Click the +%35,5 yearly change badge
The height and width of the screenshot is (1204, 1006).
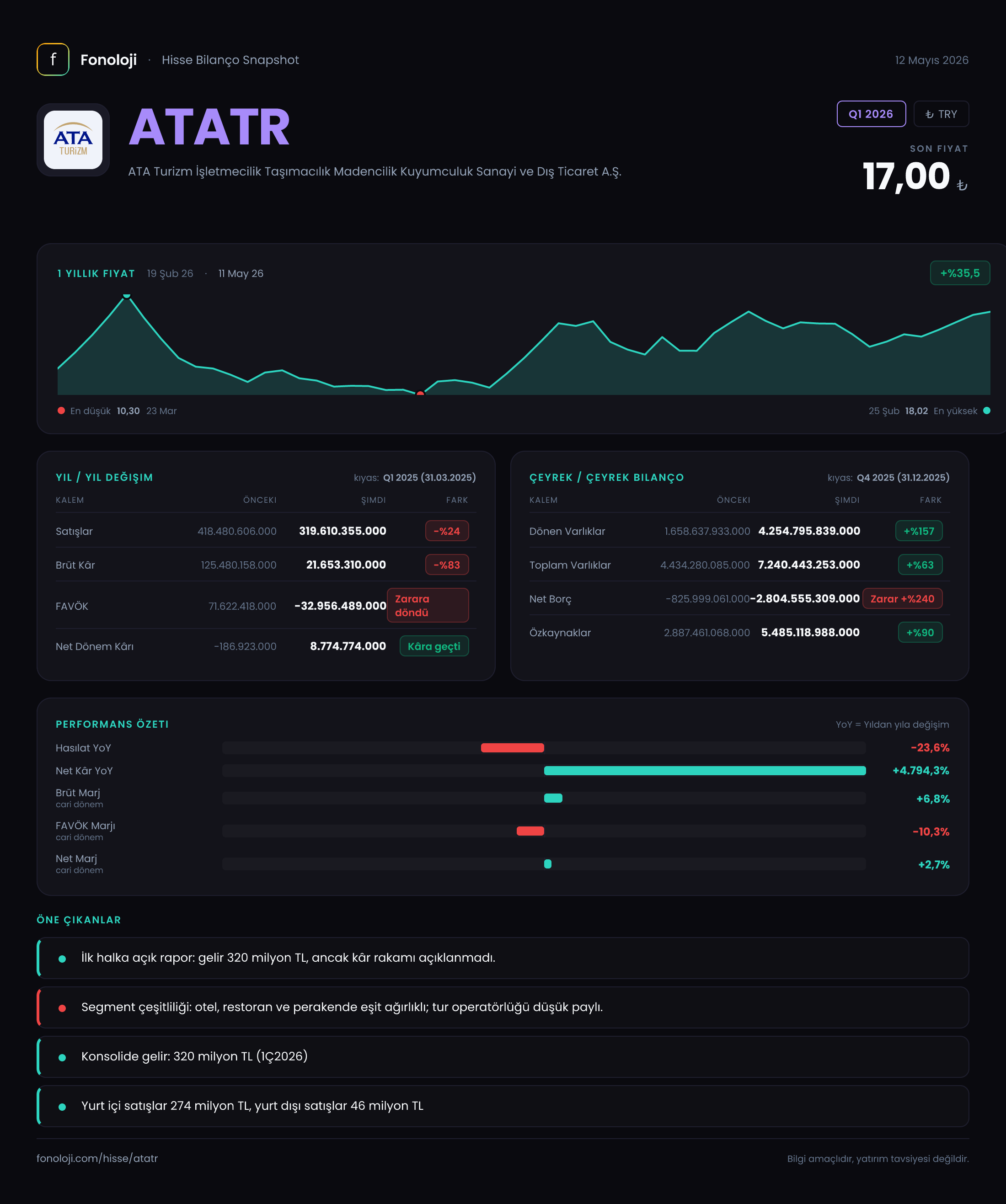point(959,273)
